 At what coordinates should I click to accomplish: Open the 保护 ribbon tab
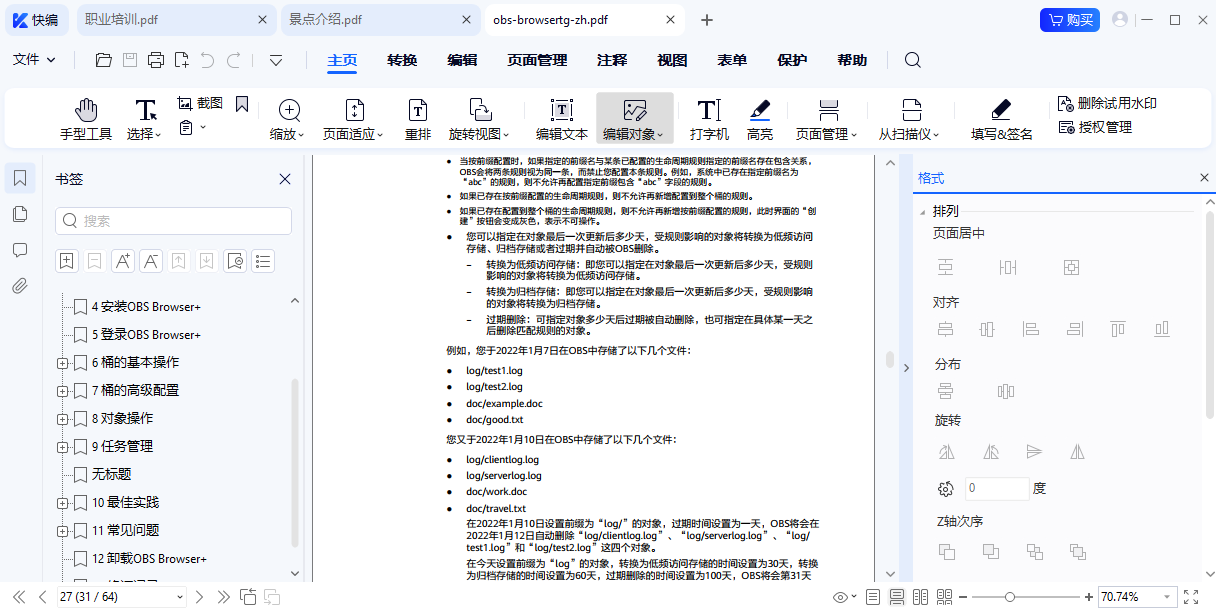click(x=792, y=60)
